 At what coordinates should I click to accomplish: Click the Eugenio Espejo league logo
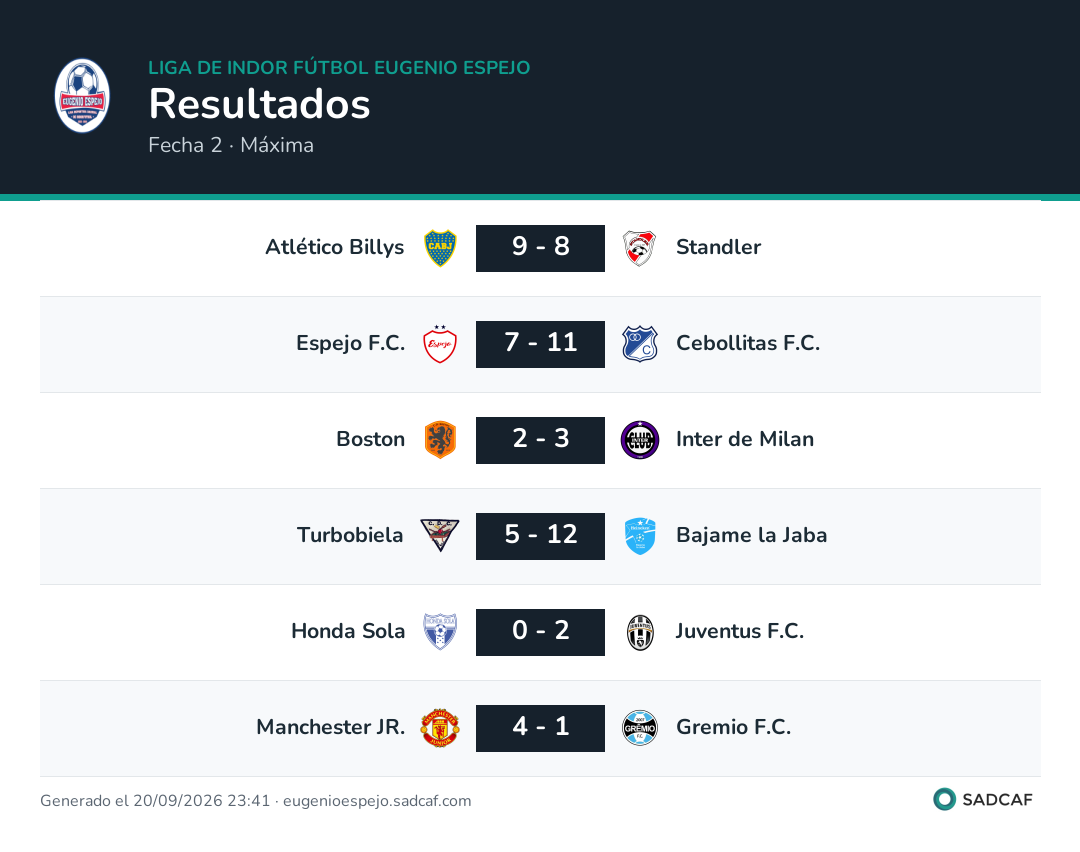pyautogui.click(x=82, y=95)
